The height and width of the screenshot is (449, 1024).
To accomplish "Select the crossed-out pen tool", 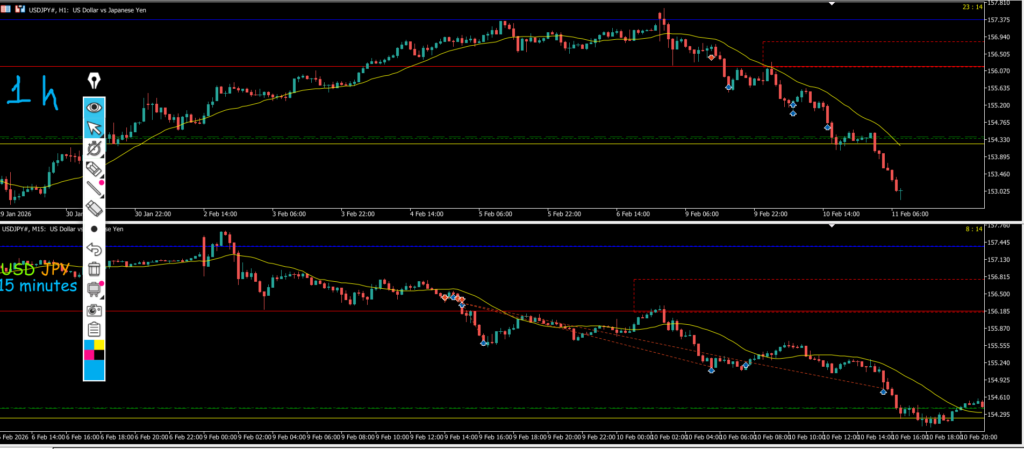I will coord(95,148).
